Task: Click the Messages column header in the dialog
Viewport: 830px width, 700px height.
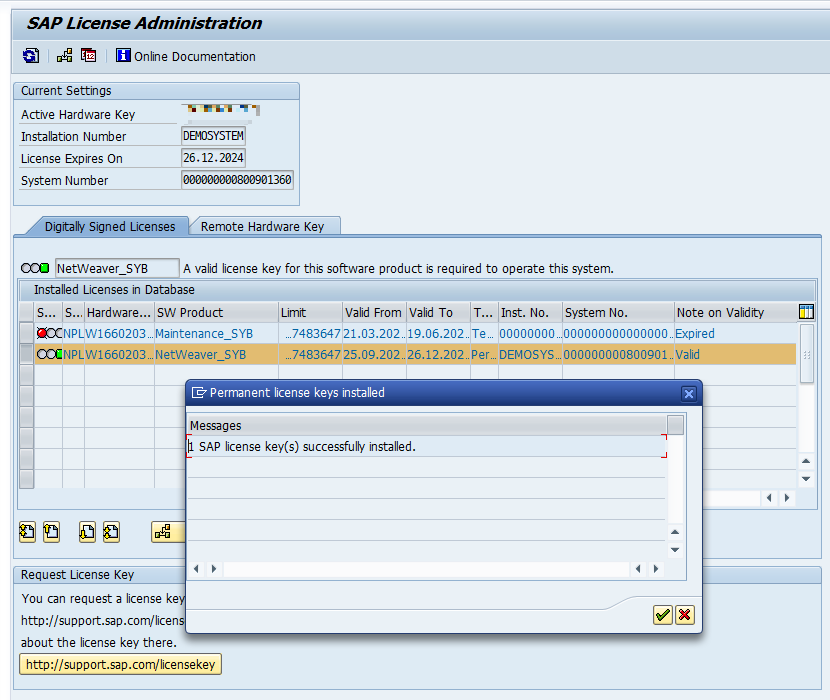Action: pyautogui.click(x=427, y=425)
